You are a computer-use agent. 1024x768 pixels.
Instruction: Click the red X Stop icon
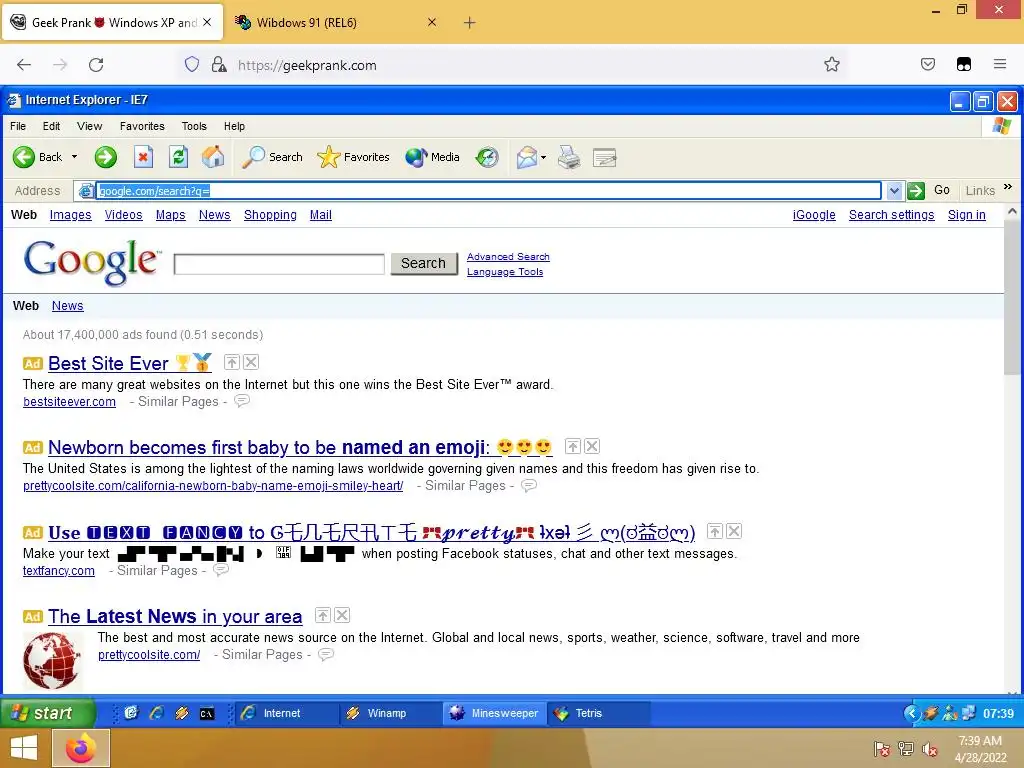(143, 157)
